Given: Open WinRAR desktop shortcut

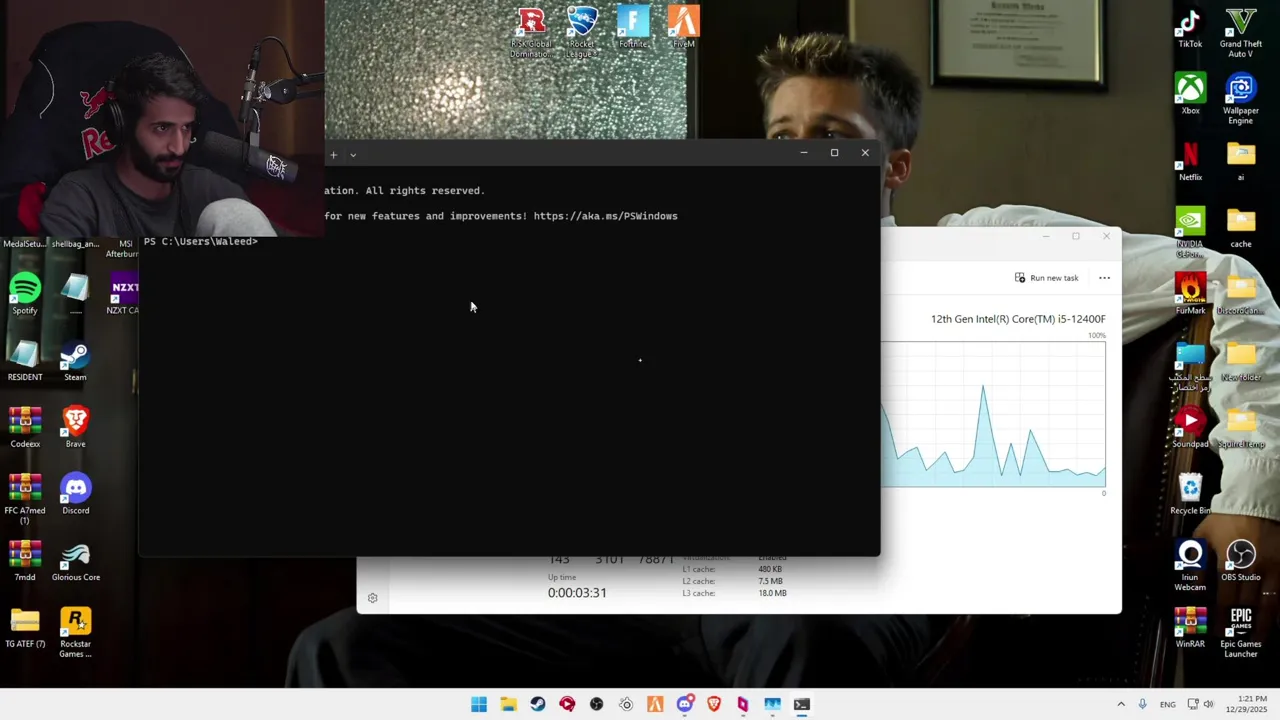Looking at the screenshot, I should 1190,628.
